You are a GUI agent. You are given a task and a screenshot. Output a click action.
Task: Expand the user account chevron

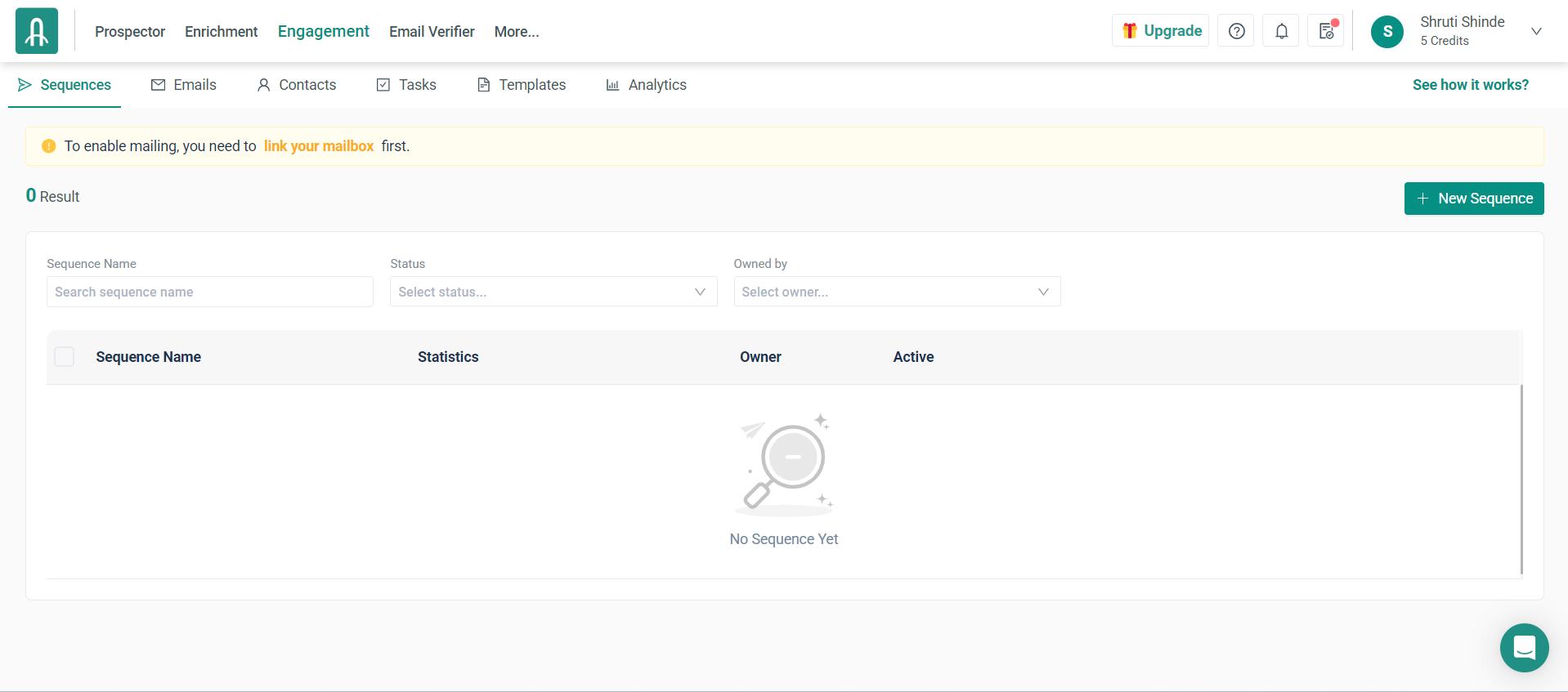pyautogui.click(x=1536, y=32)
